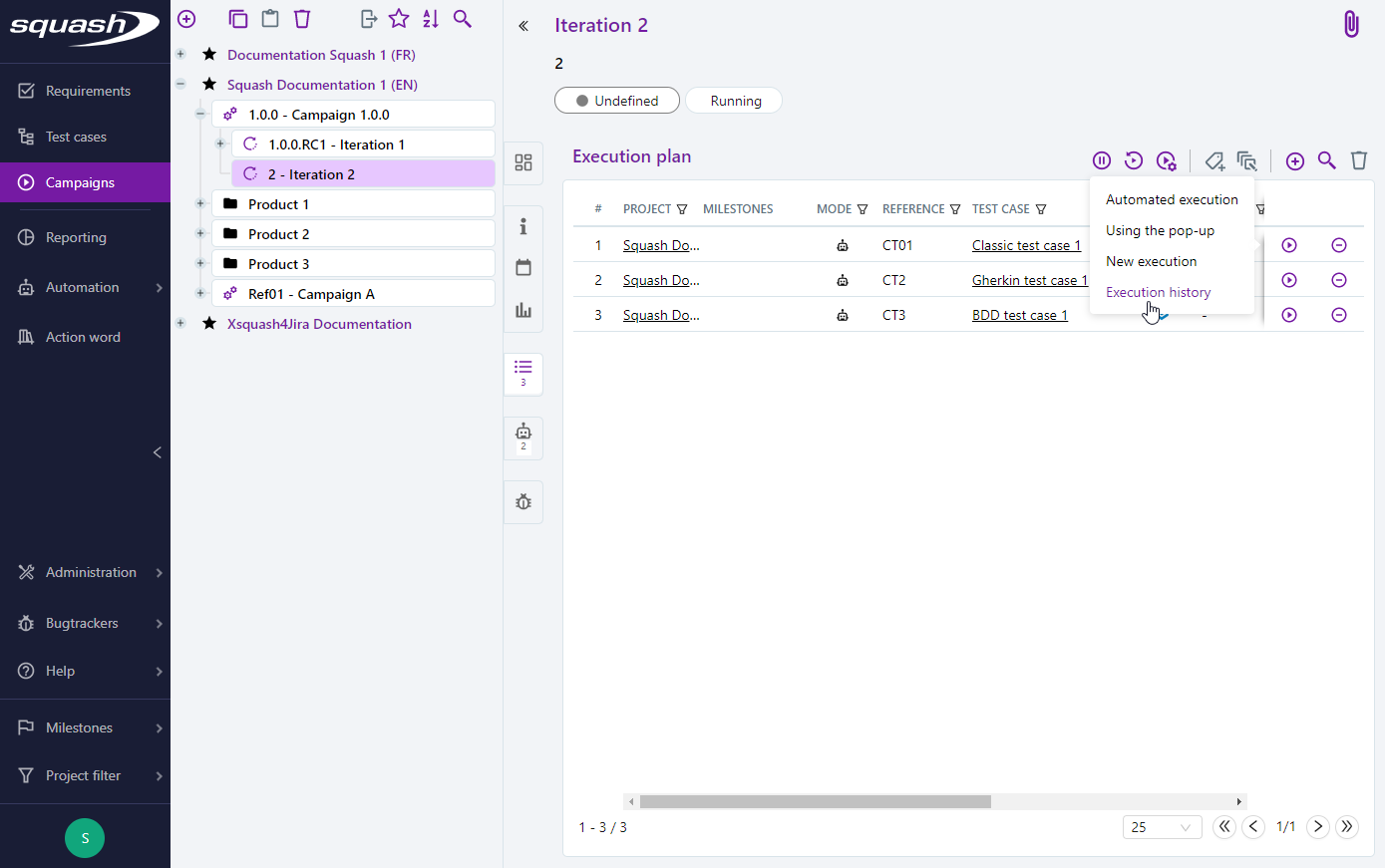Open the iteration dashboard grid icon
Viewport: 1385px width, 868px height.
[x=523, y=162]
